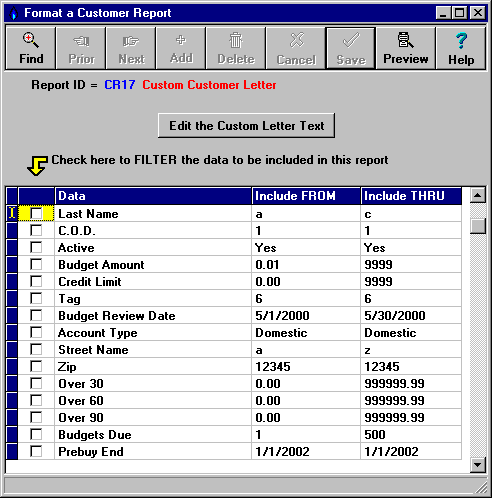Viewport: 492px width, 498px height.
Task: Check the Budget Amount filter box
Action: point(36,264)
